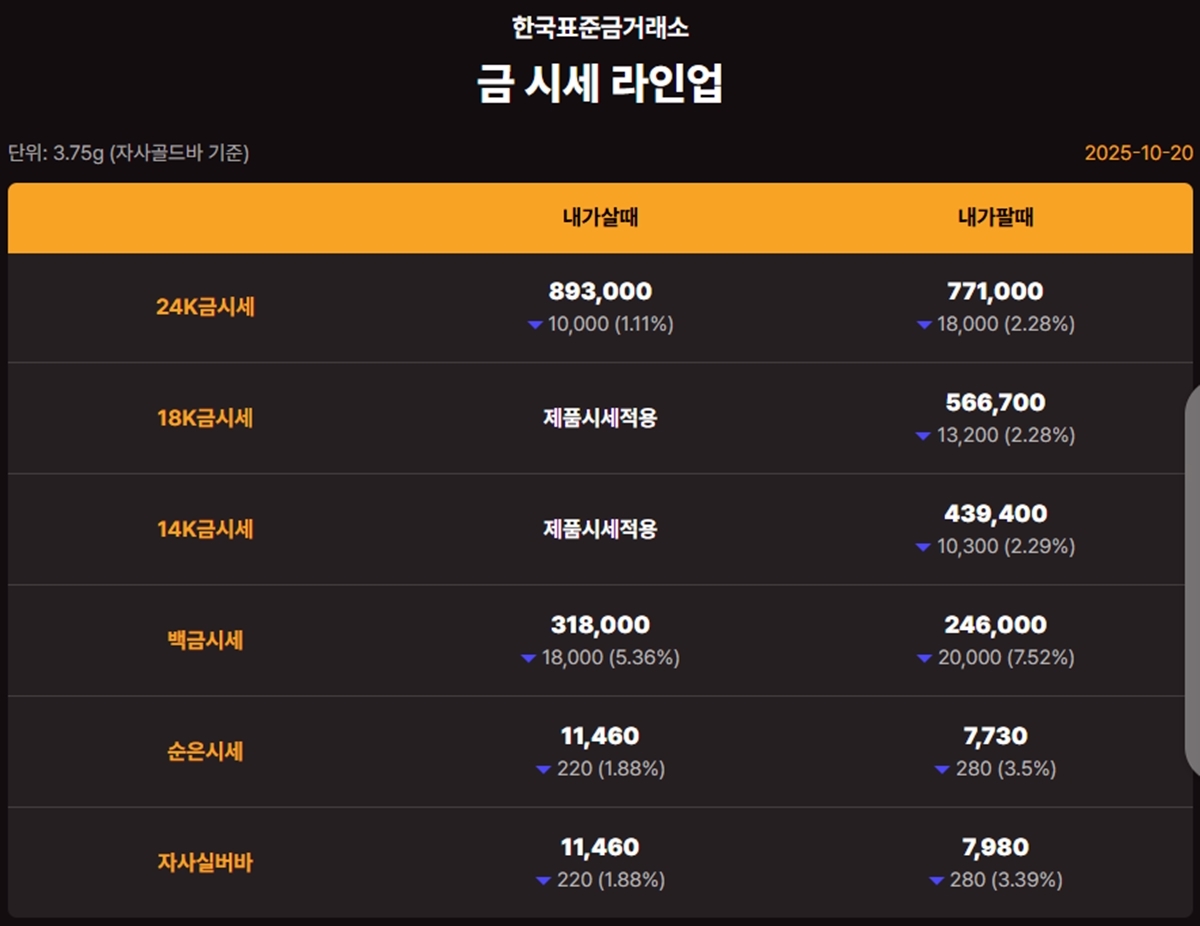Click the down arrow beside 10,300 (2.29%)
1200x926 pixels.
pyautogui.click(x=925, y=547)
